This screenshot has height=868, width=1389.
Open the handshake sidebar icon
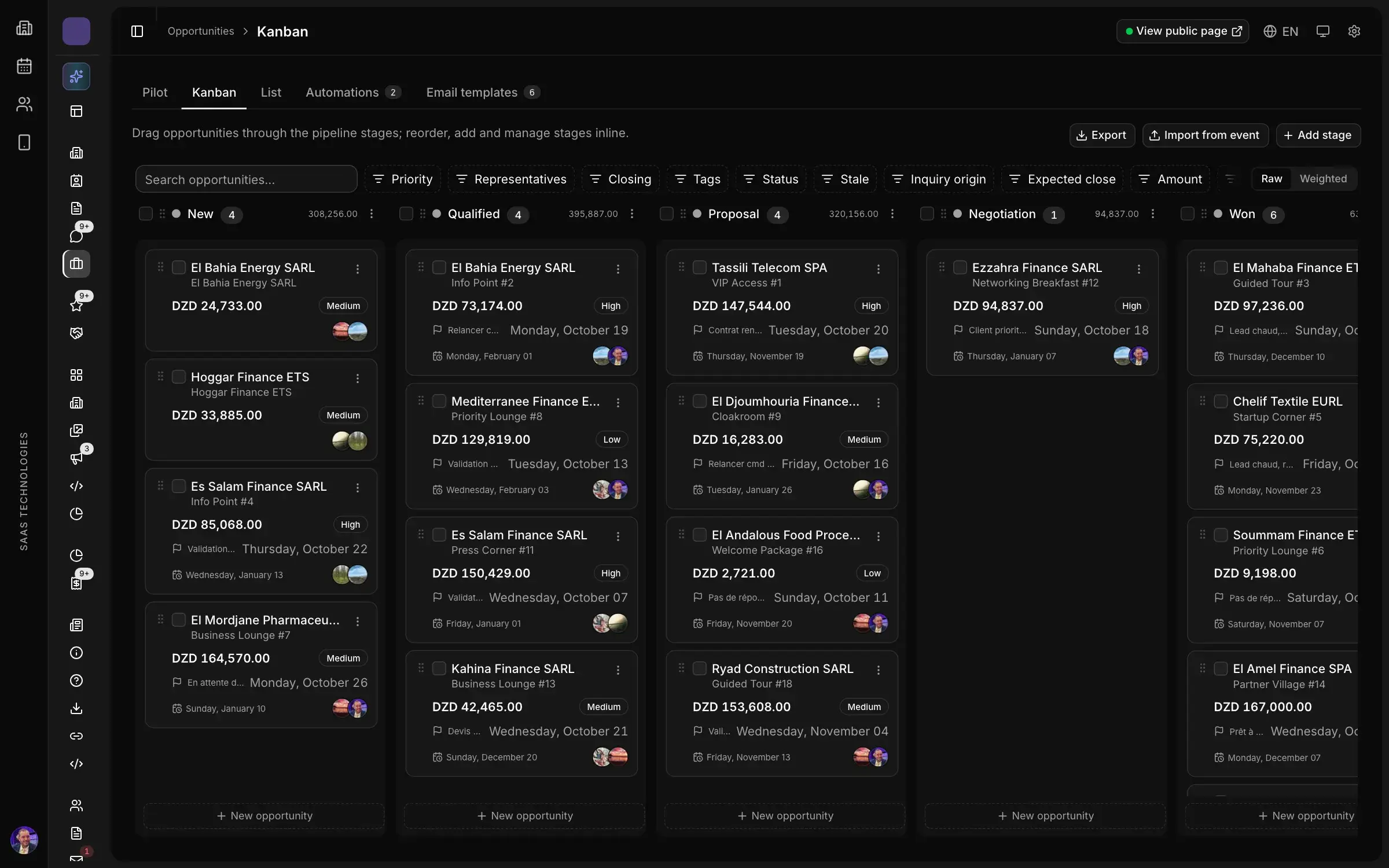pos(76,333)
